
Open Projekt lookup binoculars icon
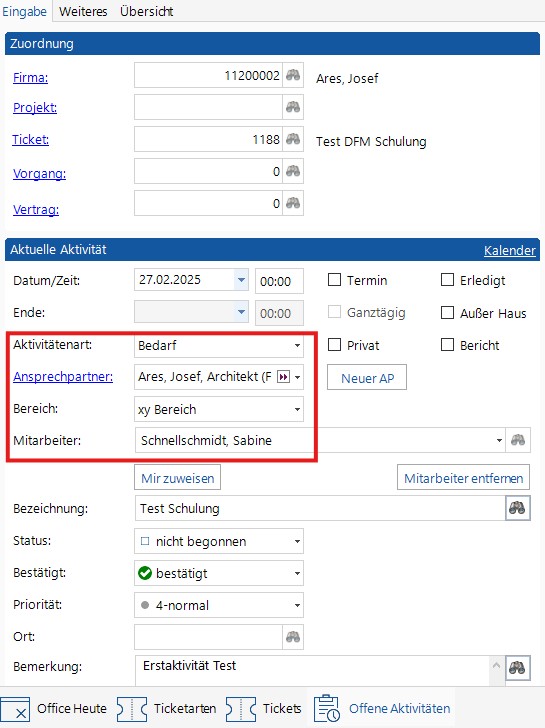[x=293, y=107]
